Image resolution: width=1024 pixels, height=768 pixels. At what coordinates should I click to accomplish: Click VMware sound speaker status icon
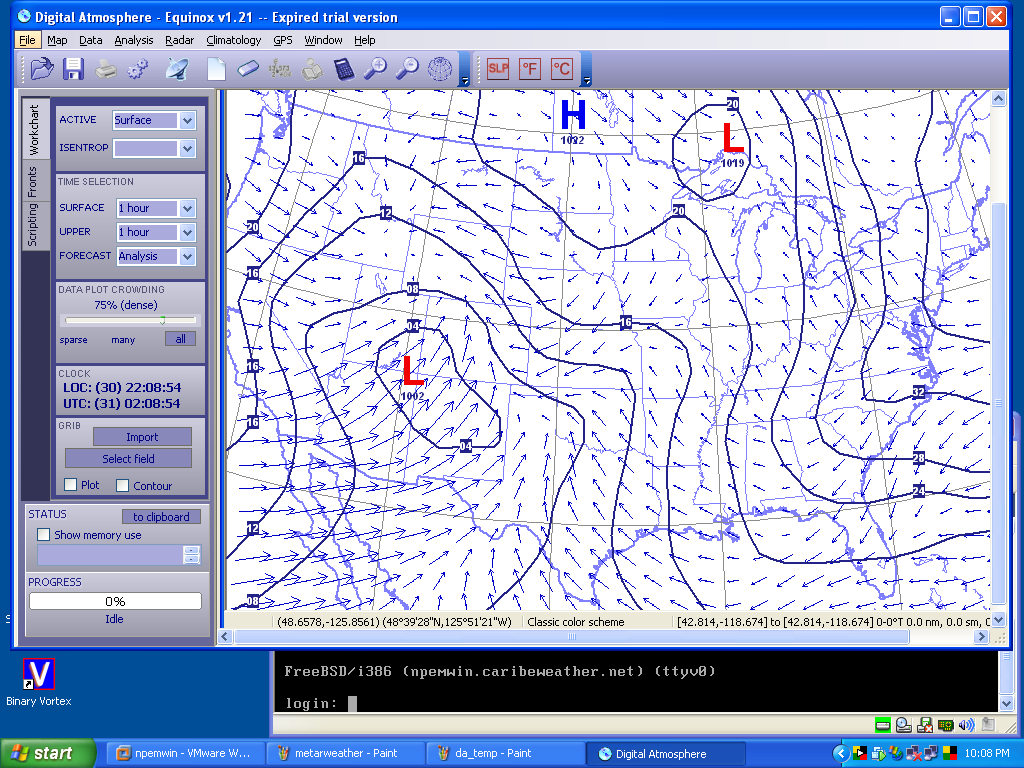(x=967, y=725)
